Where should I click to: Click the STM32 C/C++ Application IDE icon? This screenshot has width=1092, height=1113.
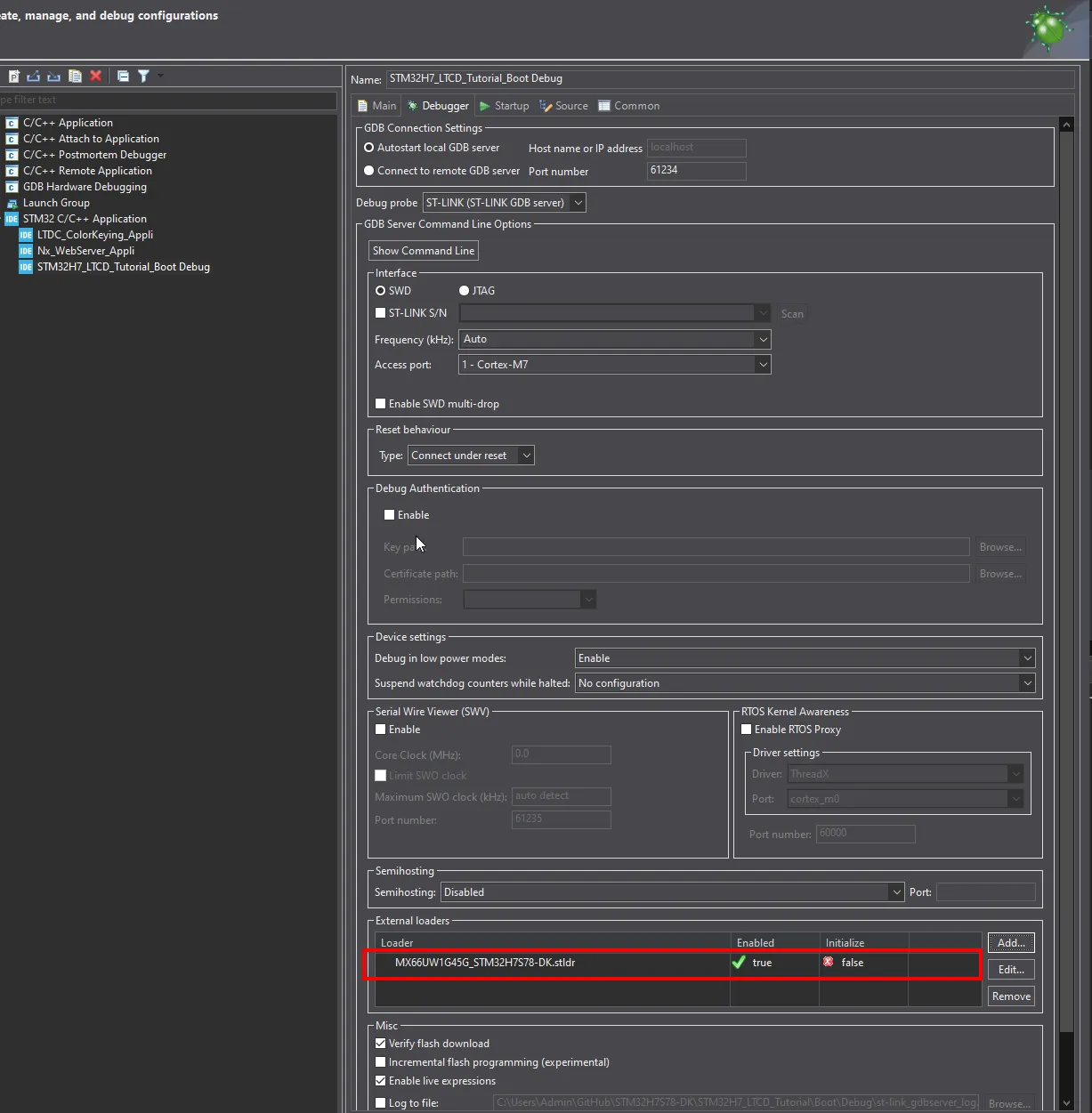pos(12,219)
